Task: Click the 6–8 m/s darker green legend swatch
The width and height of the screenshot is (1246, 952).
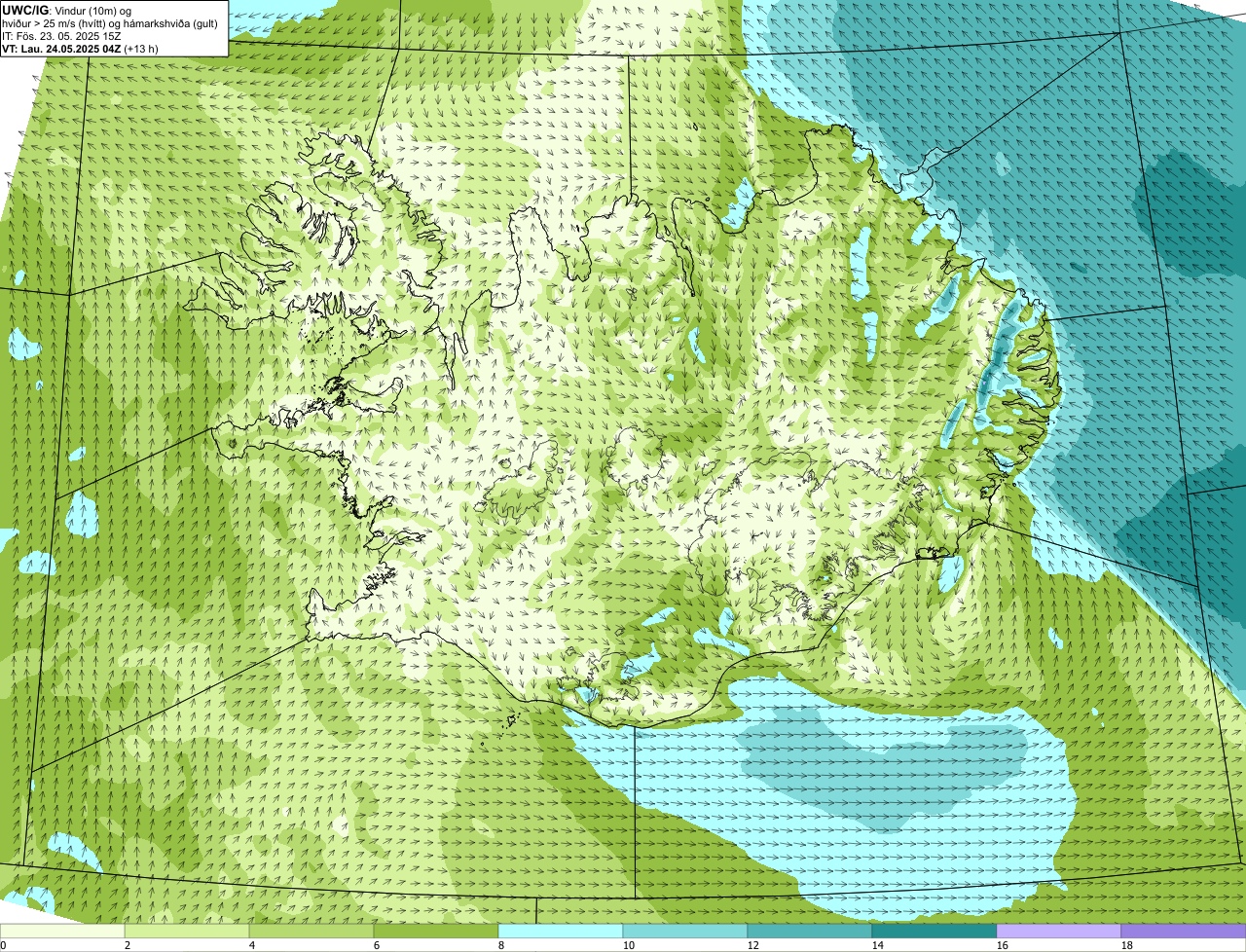Action: pos(436,932)
